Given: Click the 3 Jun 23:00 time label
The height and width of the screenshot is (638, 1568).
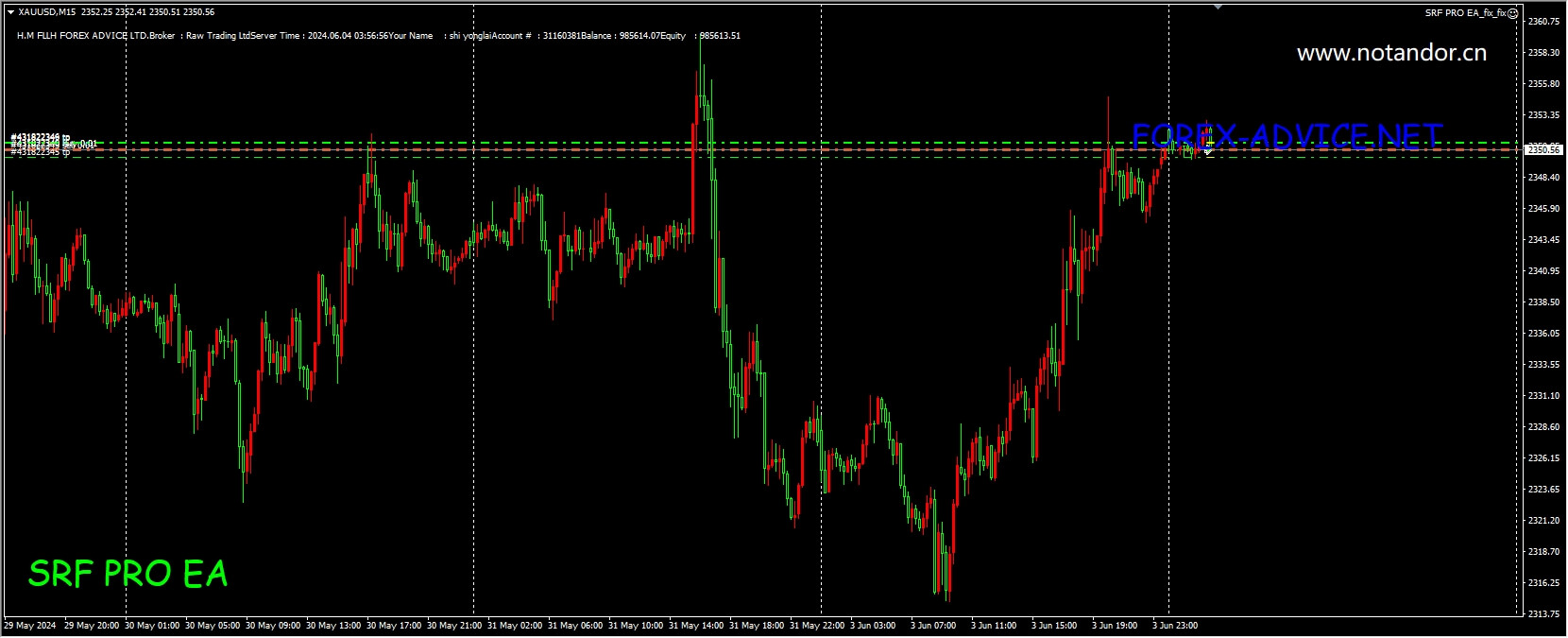Looking at the screenshot, I should [x=1175, y=625].
